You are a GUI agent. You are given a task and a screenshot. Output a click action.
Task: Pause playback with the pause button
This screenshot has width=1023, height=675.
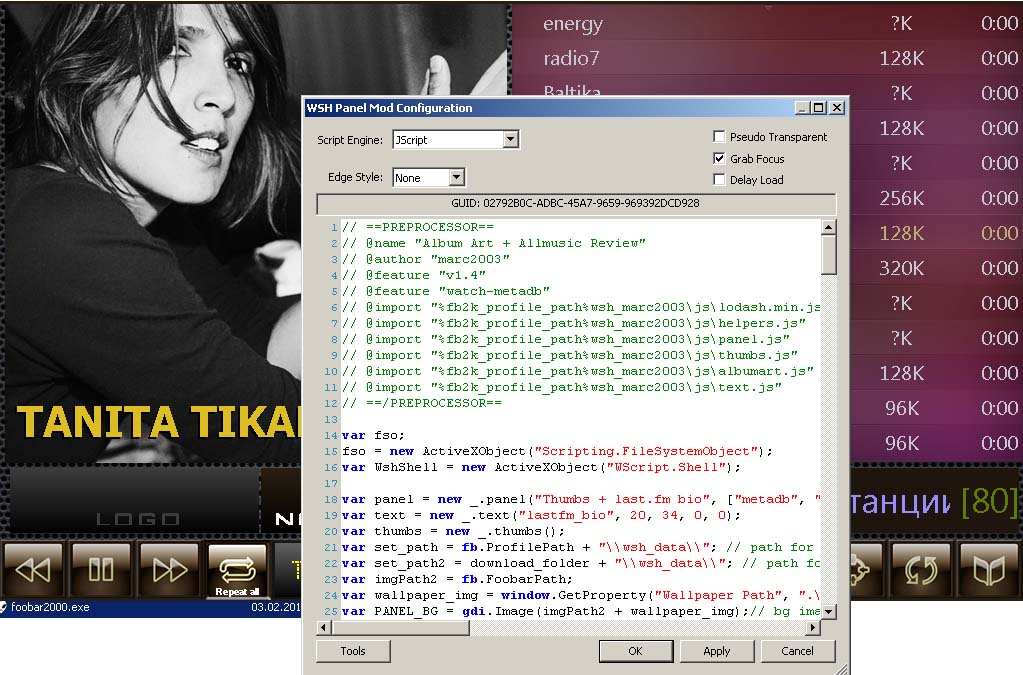click(101, 570)
